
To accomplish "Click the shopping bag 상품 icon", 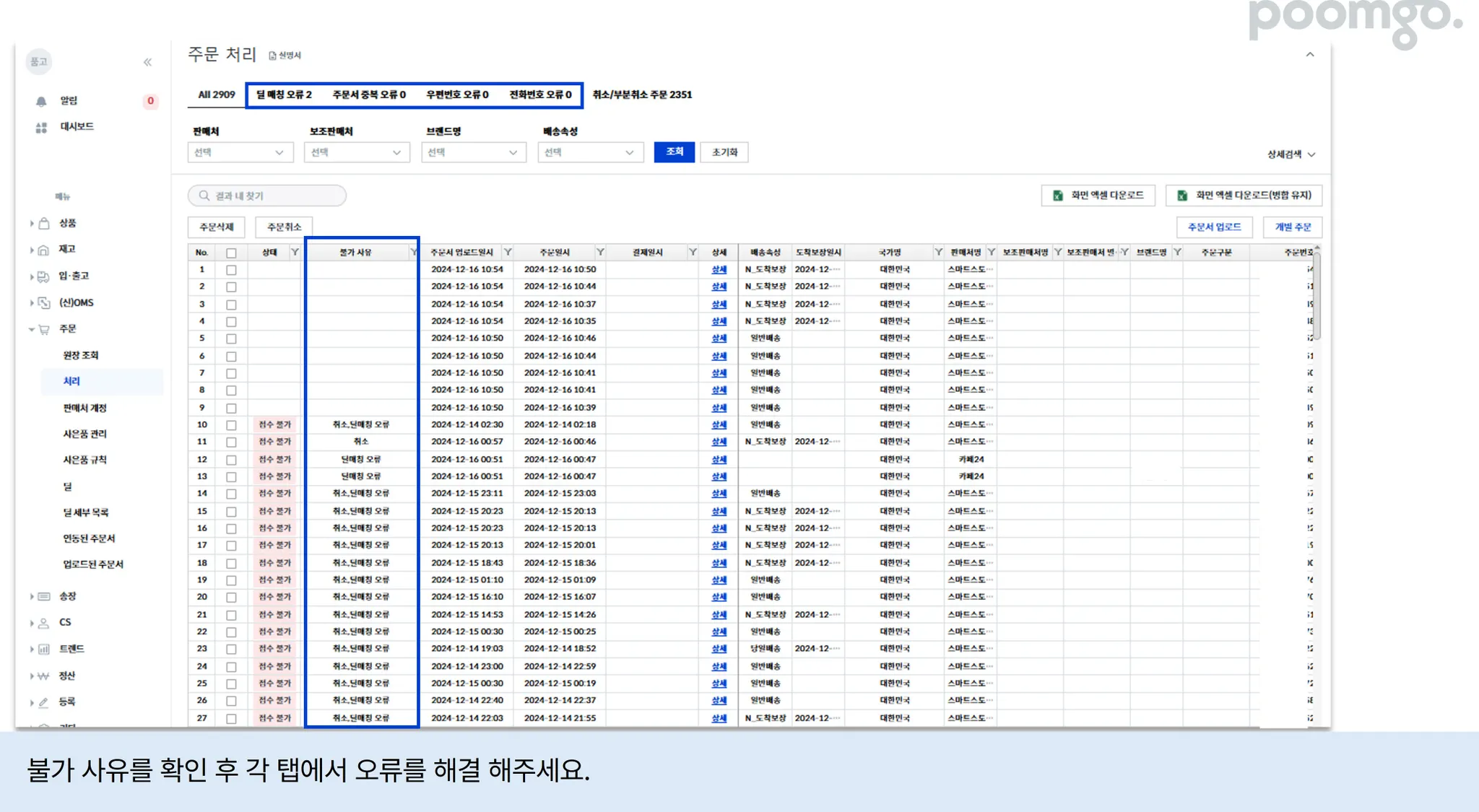I will coord(44,223).
